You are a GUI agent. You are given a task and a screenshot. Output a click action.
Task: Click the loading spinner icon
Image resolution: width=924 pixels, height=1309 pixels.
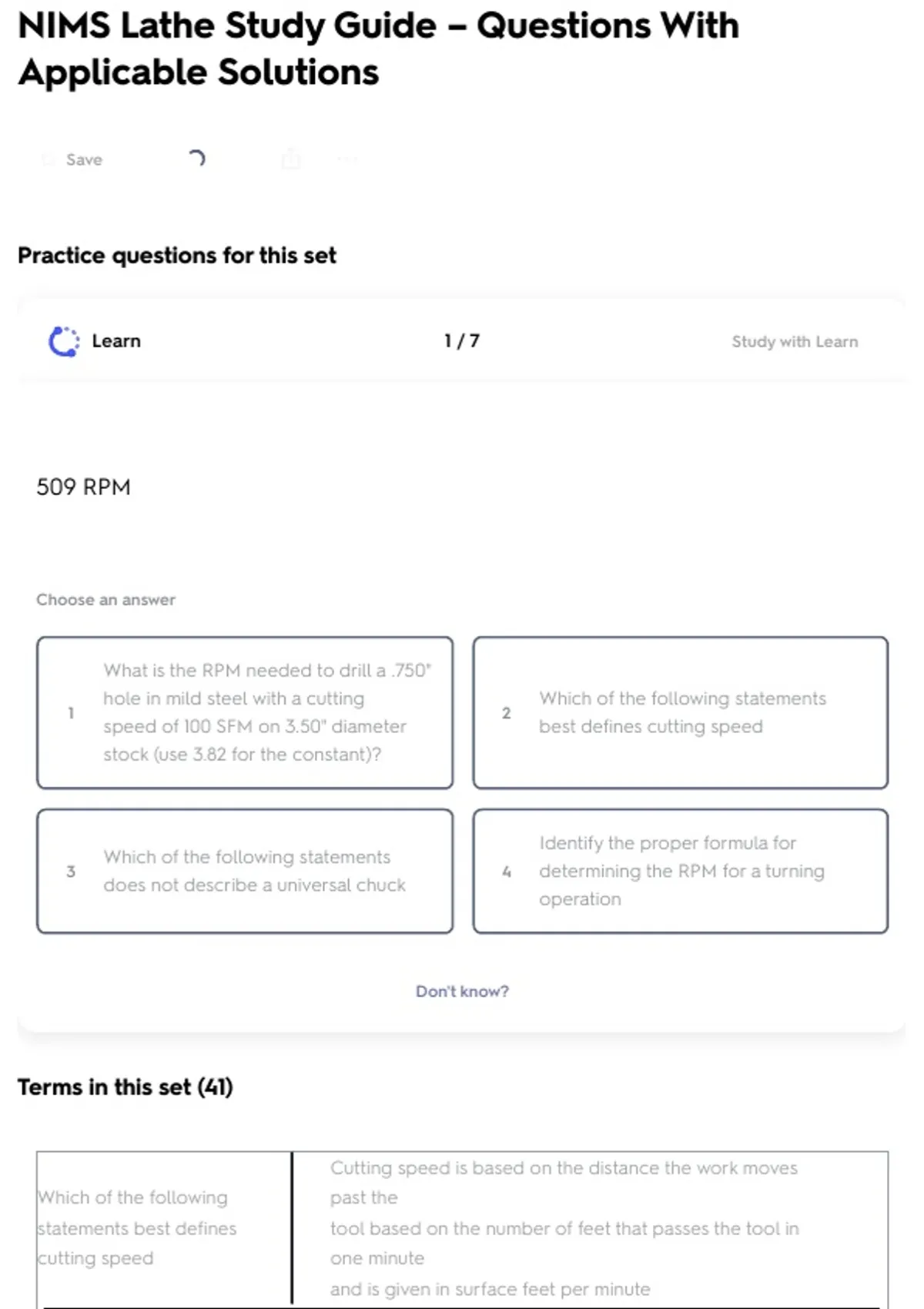click(x=196, y=159)
